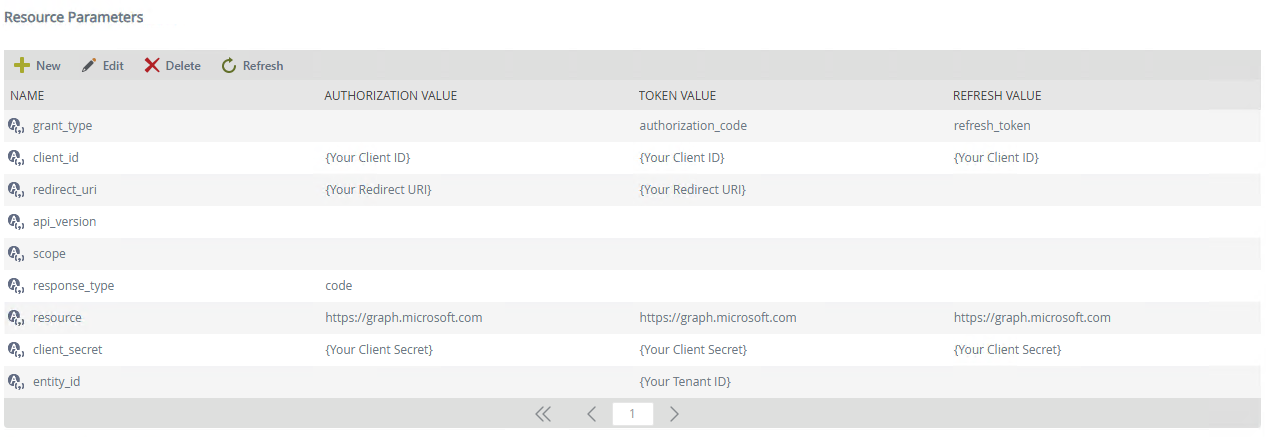Image resolution: width=1268 pixels, height=437 pixels.
Task: Click the parameter icon beside grant_type
Action: click(15, 126)
